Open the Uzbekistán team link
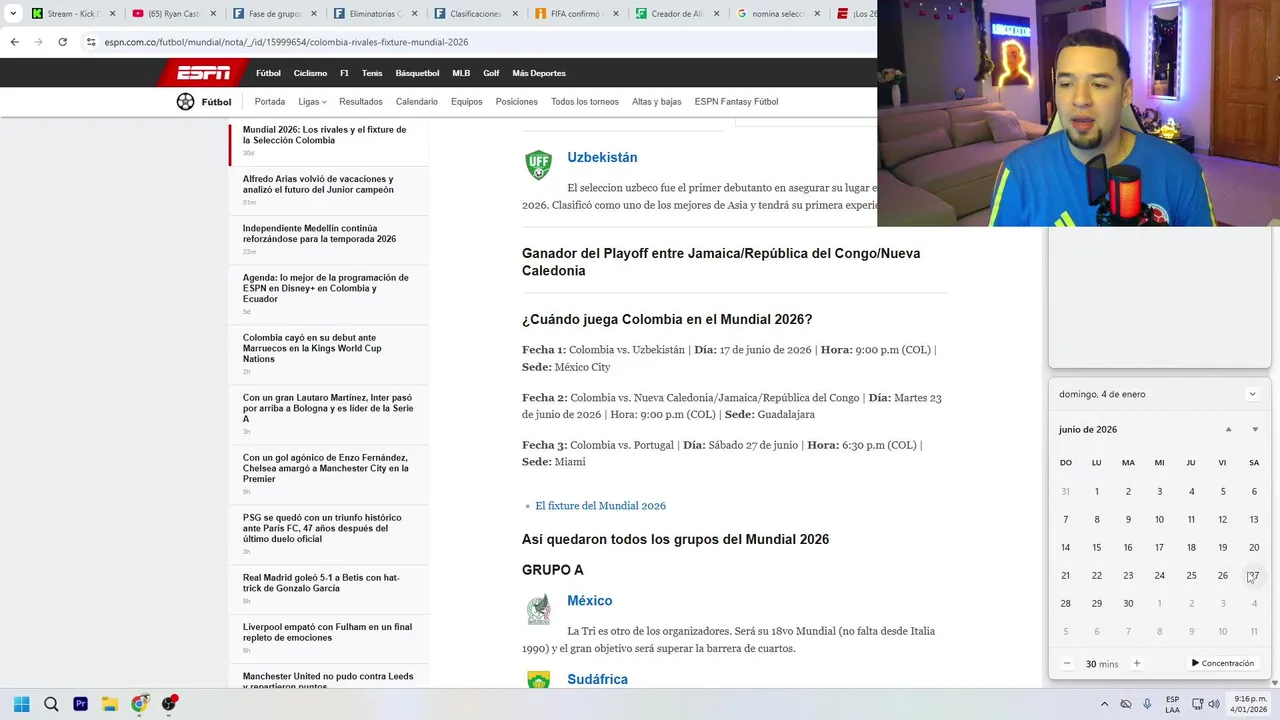Image resolution: width=1280 pixels, height=720 pixels. [602, 157]
